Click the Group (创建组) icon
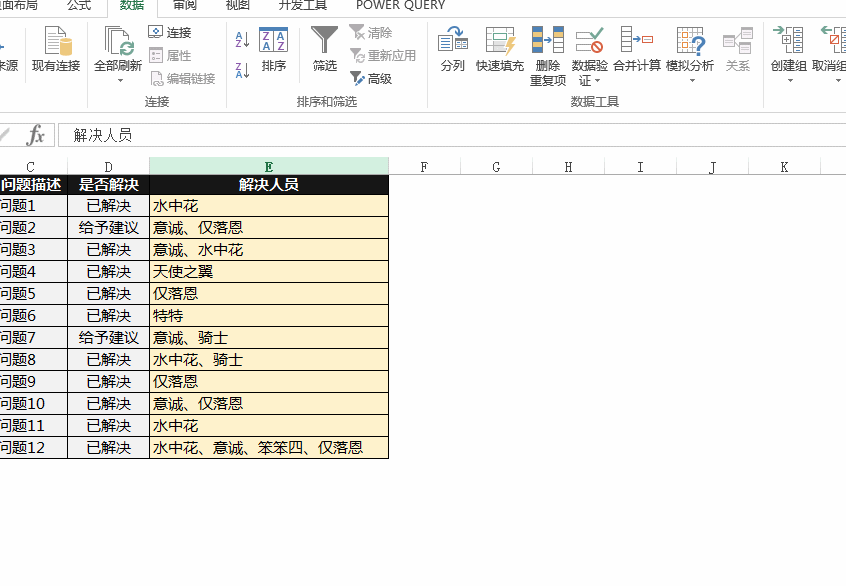 pos(788,40)
